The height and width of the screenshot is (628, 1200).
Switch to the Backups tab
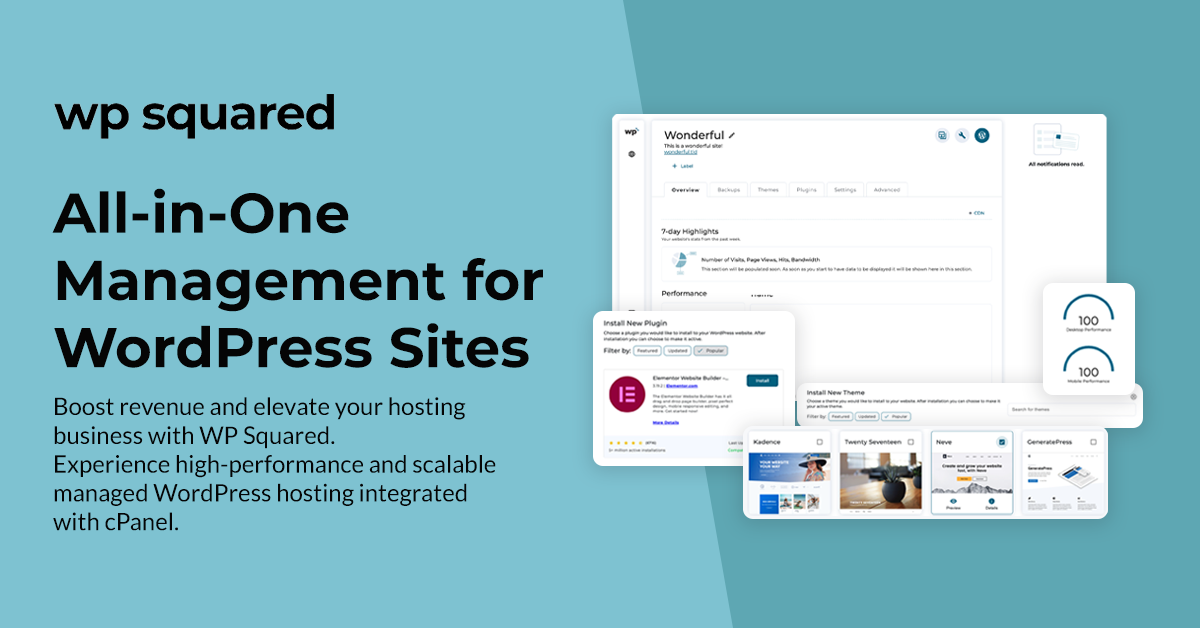pyautogui.click(x=729, y=189)
